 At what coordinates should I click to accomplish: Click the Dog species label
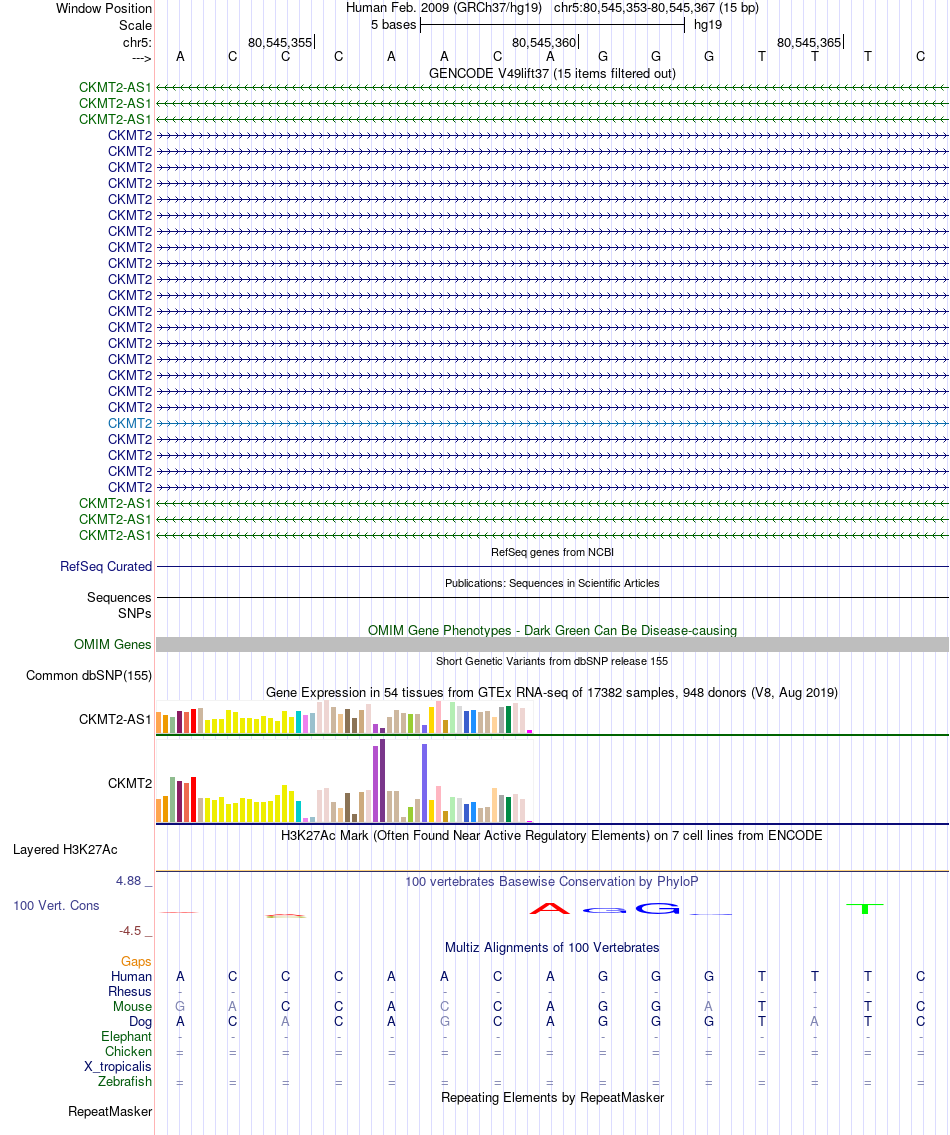click(x=140, y=1022)
